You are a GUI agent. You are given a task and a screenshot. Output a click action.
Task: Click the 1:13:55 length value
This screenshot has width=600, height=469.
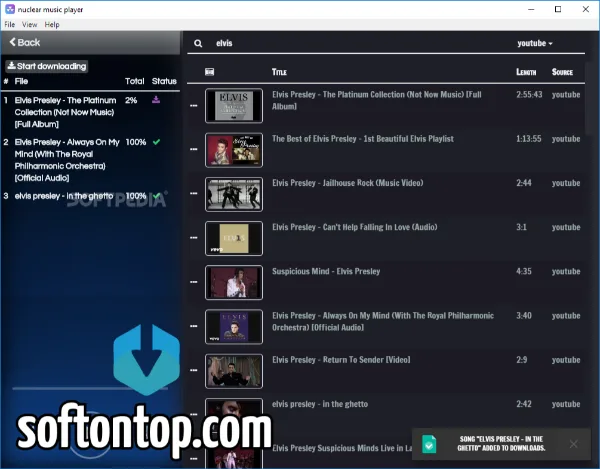[529, 138]
